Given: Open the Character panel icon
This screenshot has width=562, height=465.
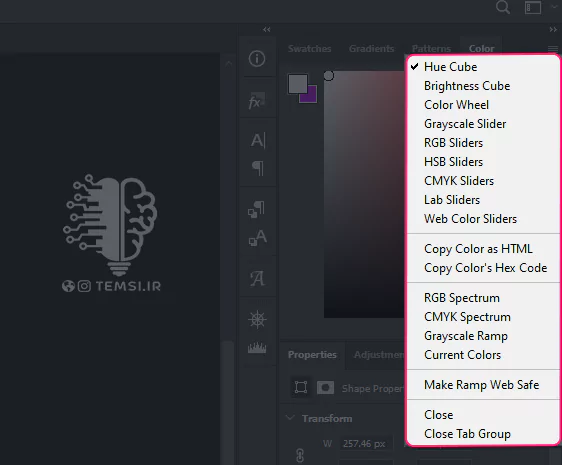Looking at the screenshot, I should click(x=258, y=140).
